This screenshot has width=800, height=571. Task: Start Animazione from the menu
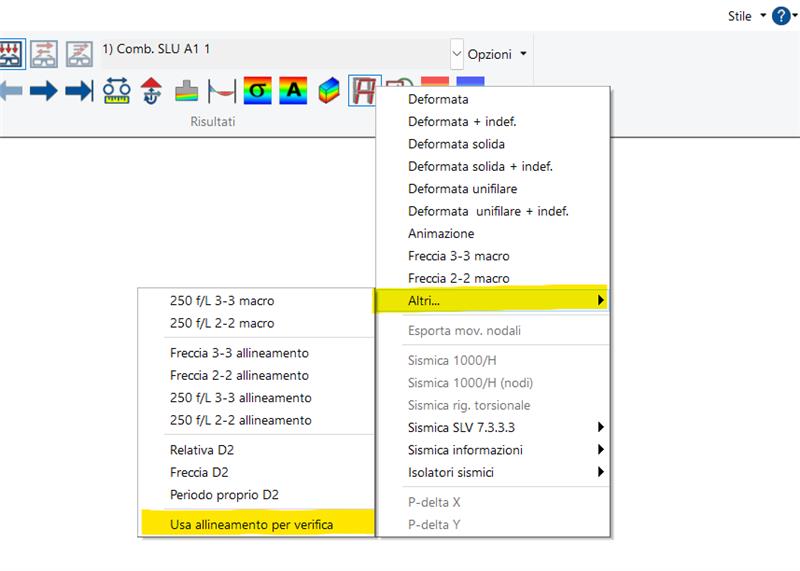pos(493,233)
